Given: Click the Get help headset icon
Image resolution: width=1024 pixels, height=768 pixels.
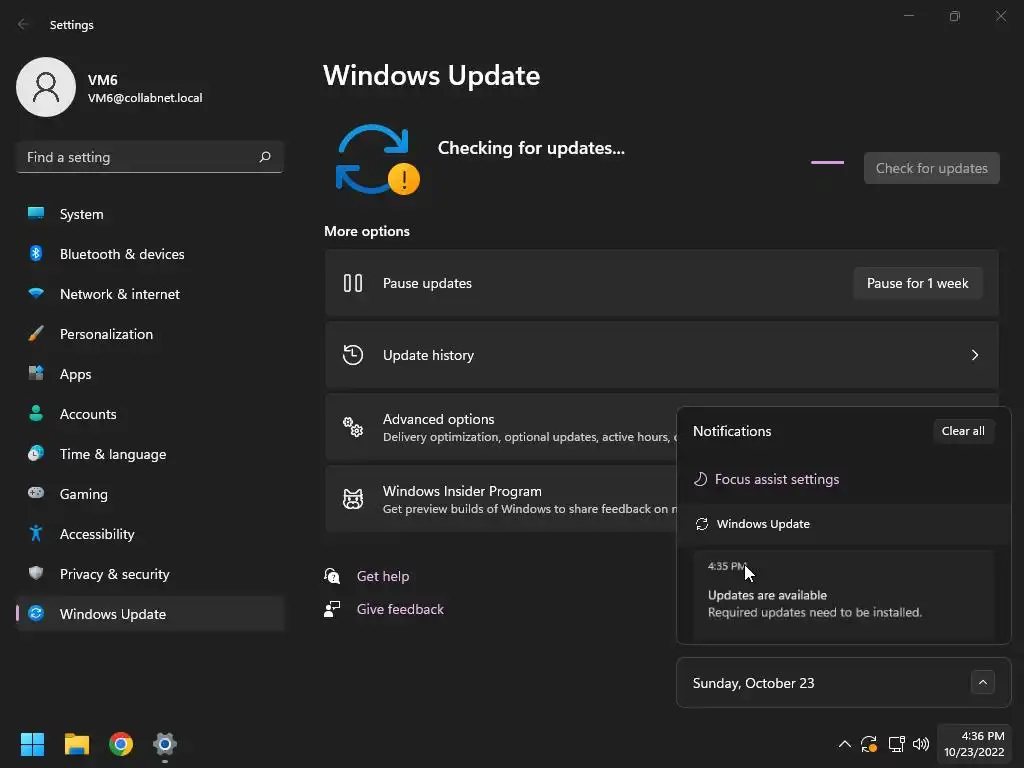Looking at the screenshot, I should (332, 575).
